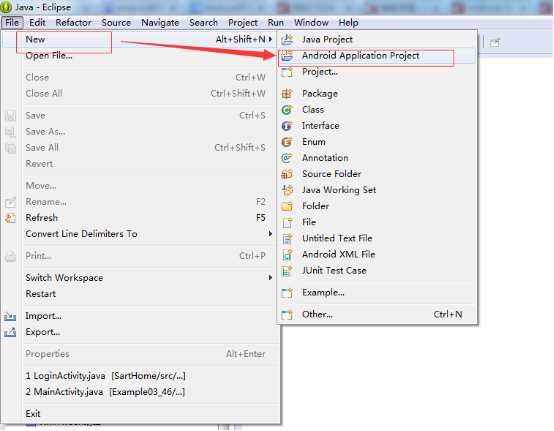Select Example... entry
This screenshot has height=431, width=554.
[x=377, y=293]
